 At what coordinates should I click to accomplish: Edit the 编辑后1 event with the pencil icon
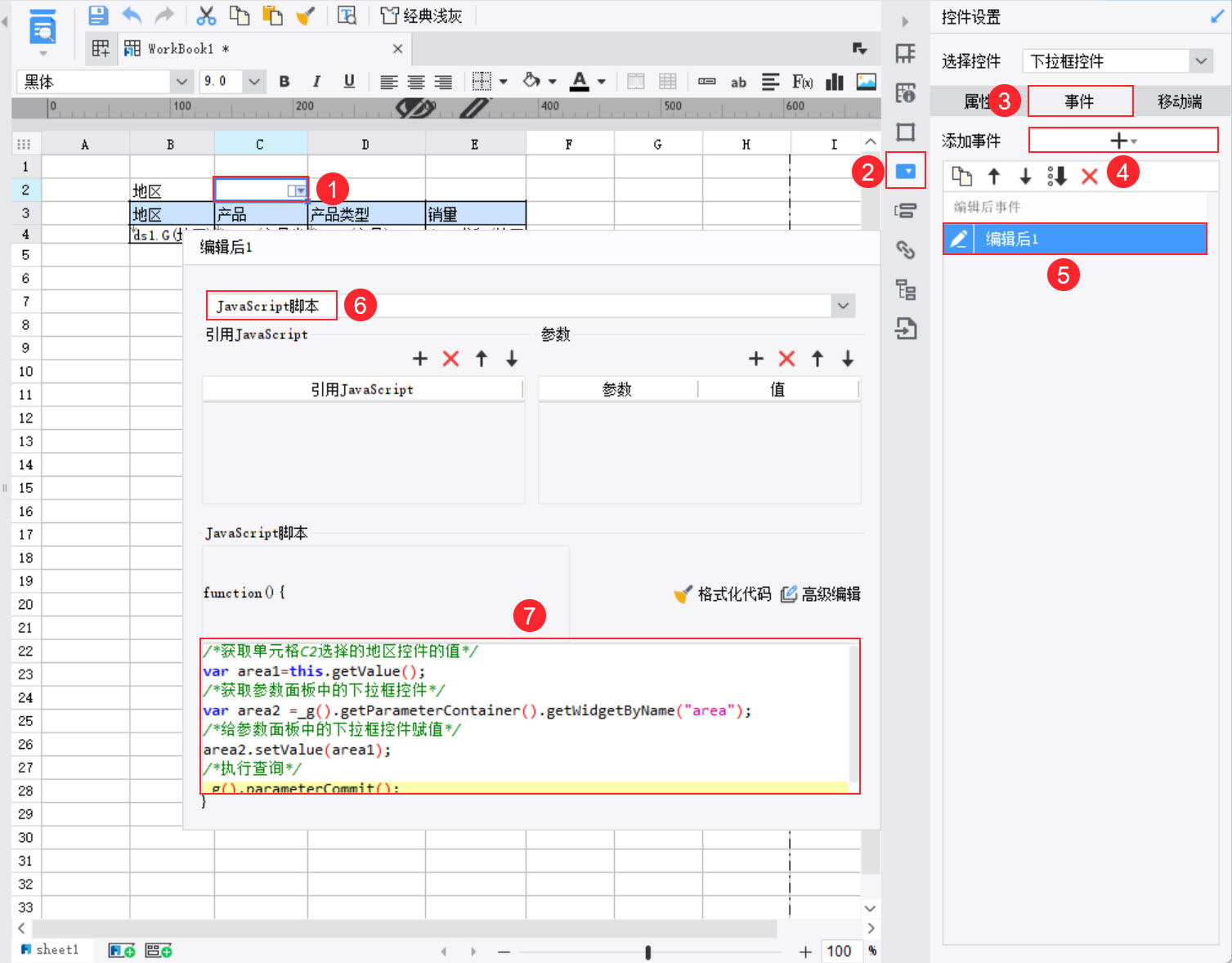coord(959,239)
